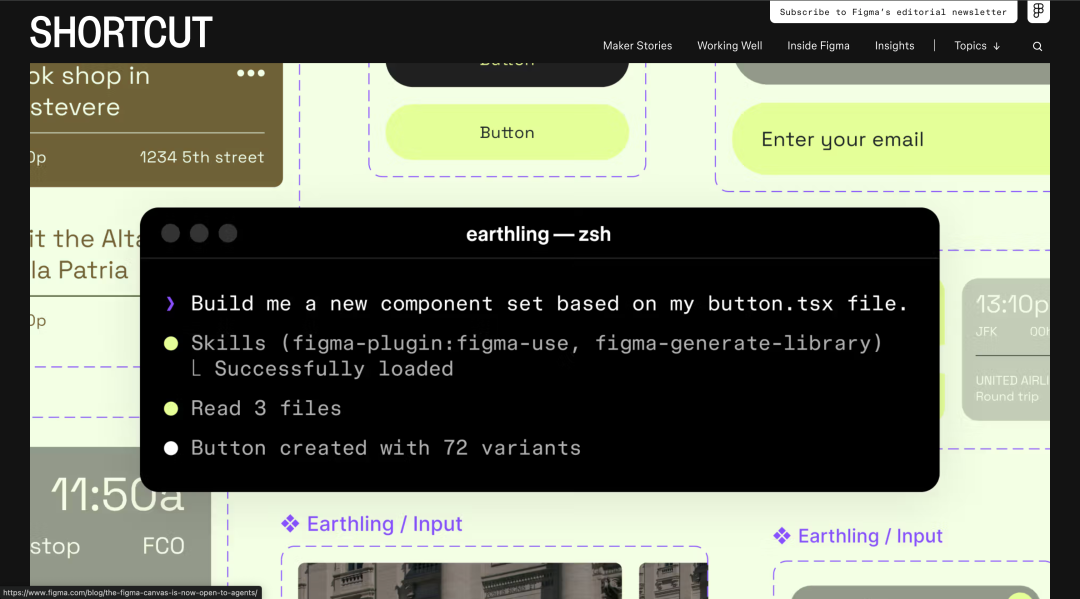Open the Figma logo icon link
Viewport: 1080px width, 599px height.
coord(1038,11)
